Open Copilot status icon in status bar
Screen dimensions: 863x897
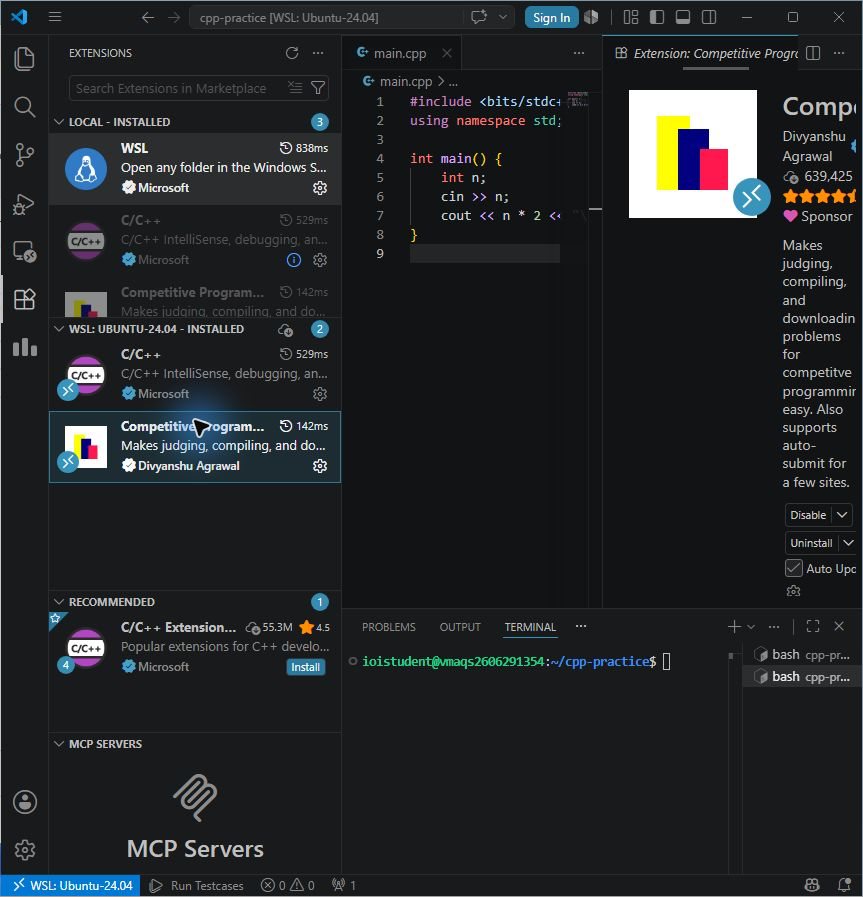coord(812,886)
